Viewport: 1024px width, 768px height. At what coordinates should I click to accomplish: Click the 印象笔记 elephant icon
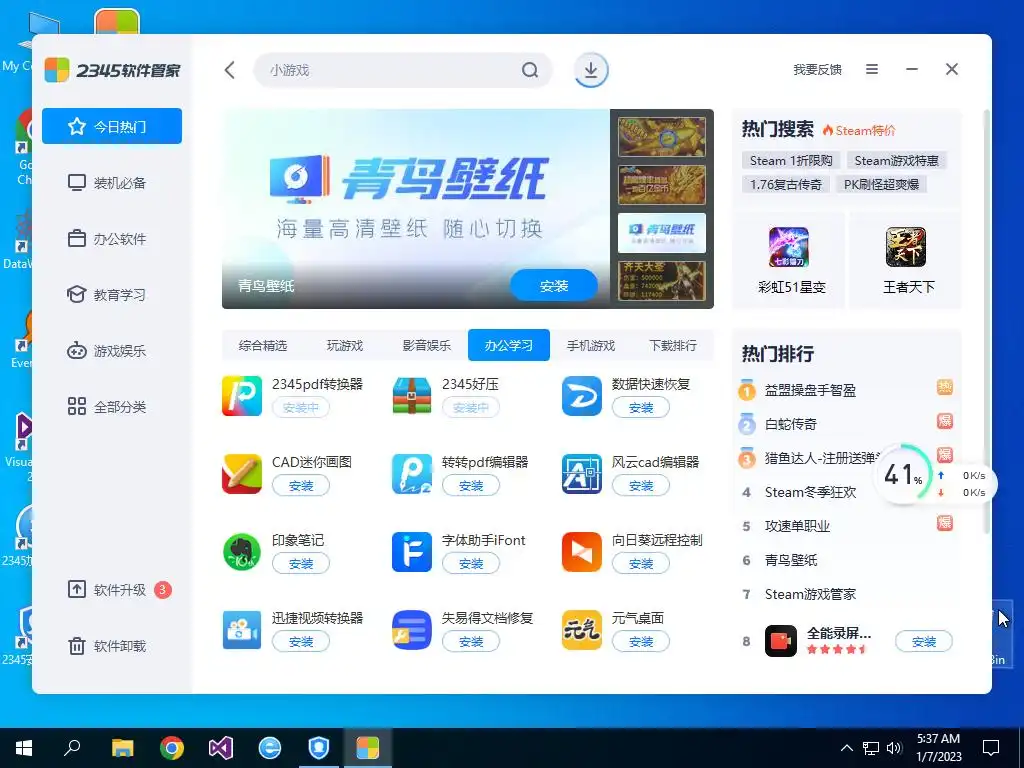tap(242, 552)
